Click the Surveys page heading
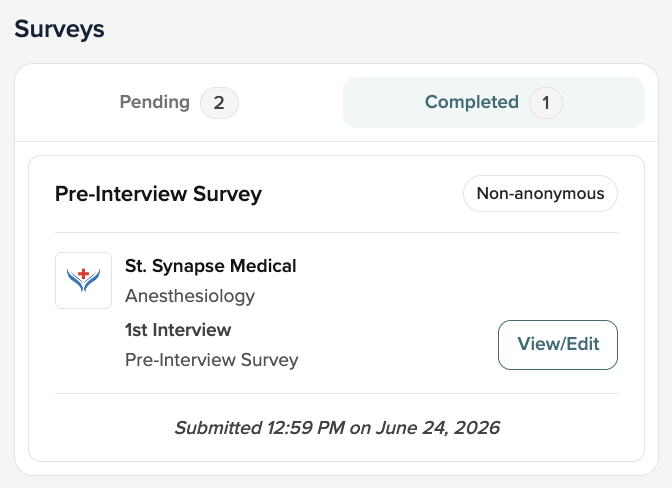The height and width of the screenshot is (488, 672). 59,29
